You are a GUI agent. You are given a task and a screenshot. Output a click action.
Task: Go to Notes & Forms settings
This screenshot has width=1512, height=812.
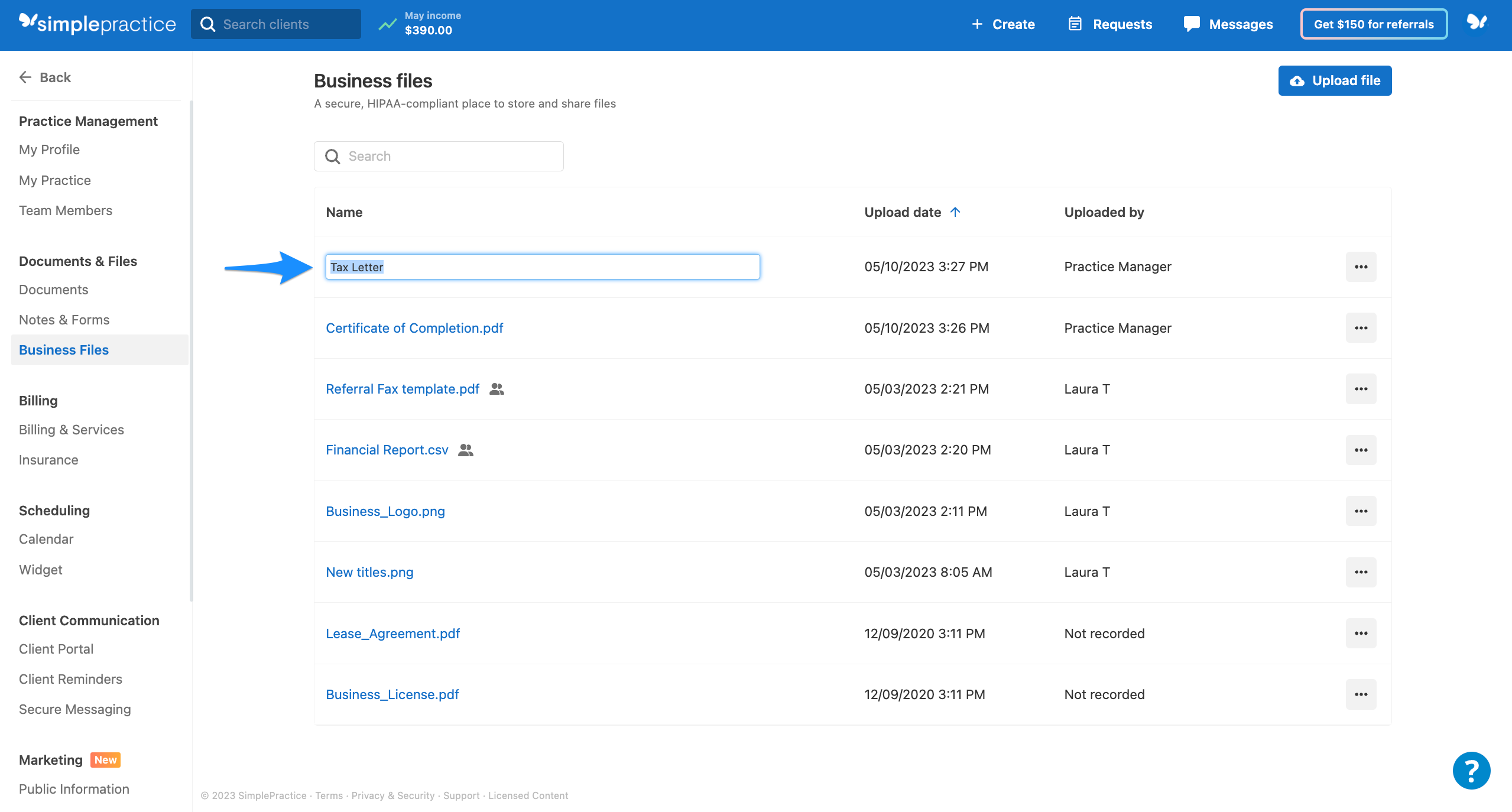[x=64, y=320]
